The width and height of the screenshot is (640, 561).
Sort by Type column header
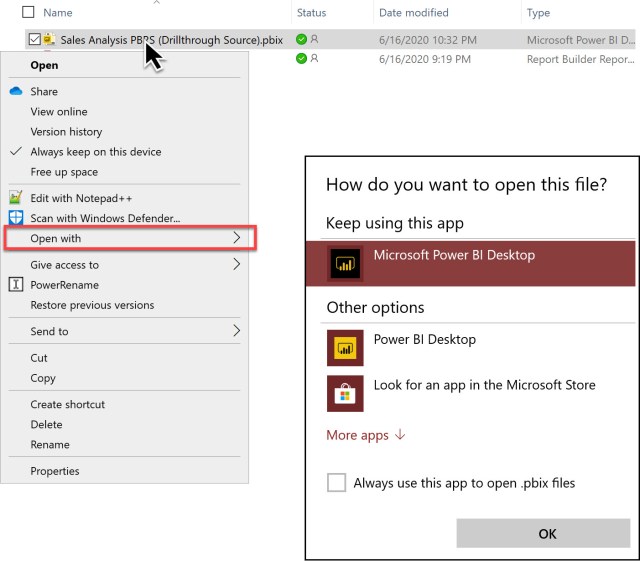click(x=538, y=13)
